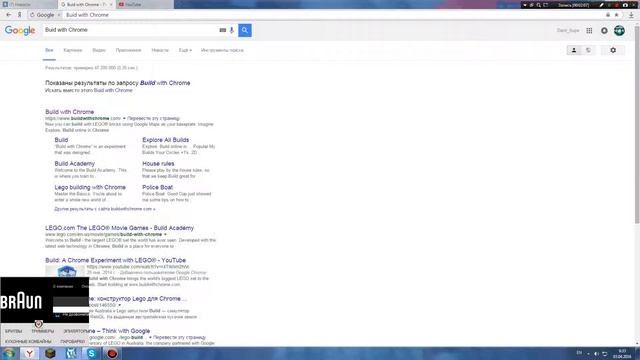Open Build: A Chrome Experiment YouTube result
Viewport: 640px width, 360px height.
click(x=116, y=260)
